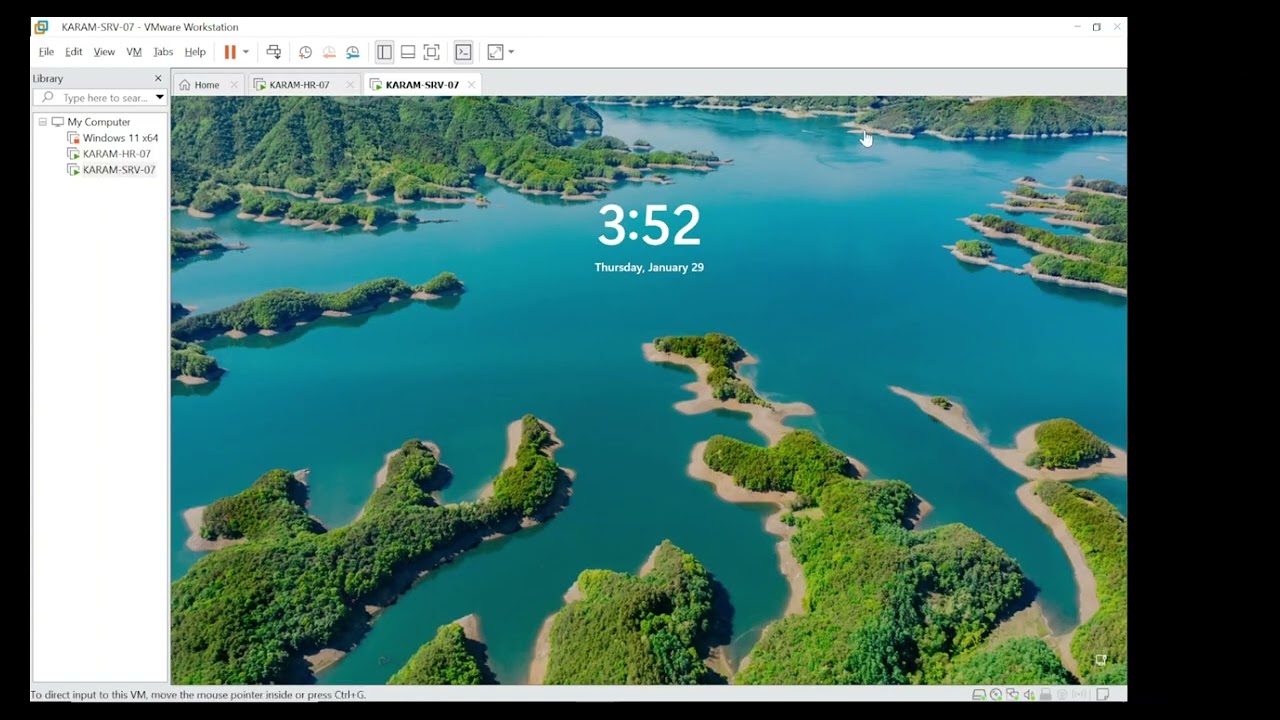1280x720 pixels.
Task: Select Windows 11 x64 in the Library
Action: (120, 138)
